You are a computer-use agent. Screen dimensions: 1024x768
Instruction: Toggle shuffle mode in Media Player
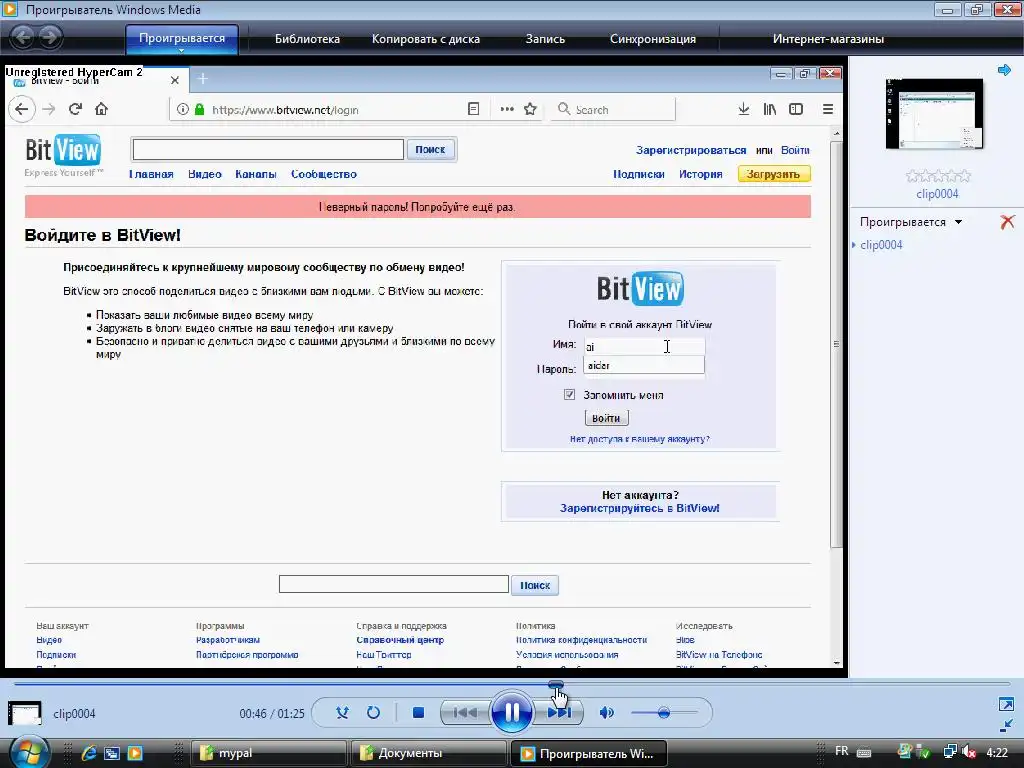(342, 712)
